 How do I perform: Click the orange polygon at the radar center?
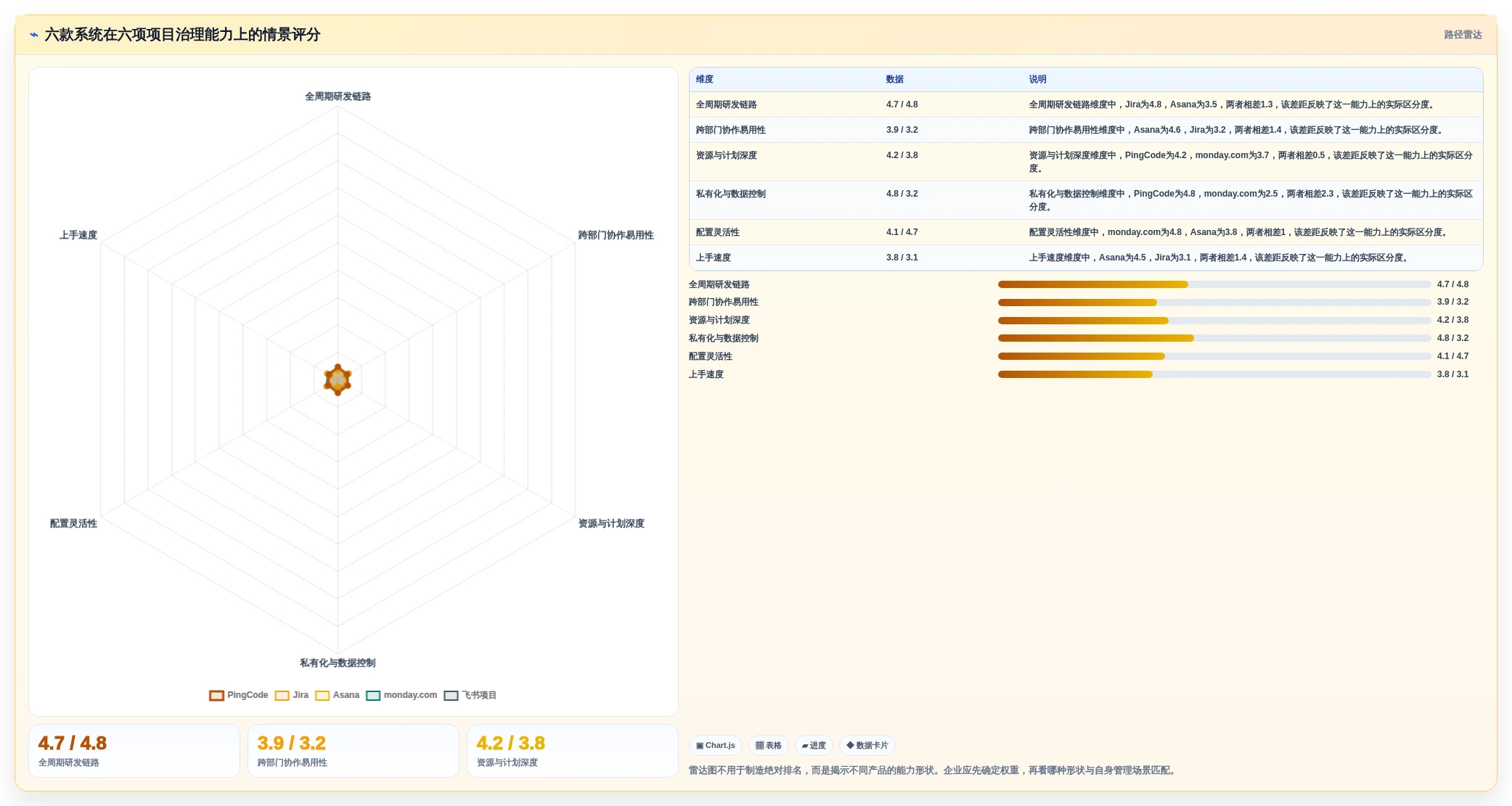[x=338, y=380]
